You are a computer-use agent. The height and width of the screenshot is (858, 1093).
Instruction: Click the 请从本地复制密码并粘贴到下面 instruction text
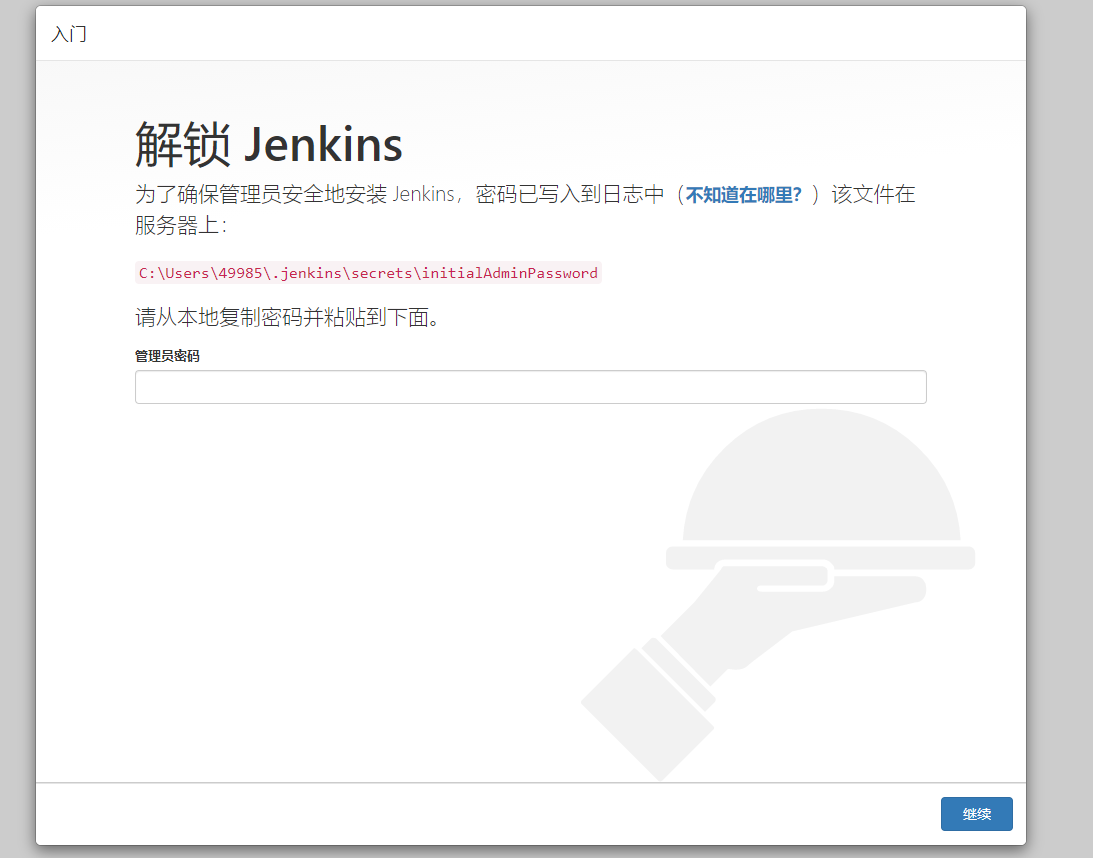click(x=288, y=317)
